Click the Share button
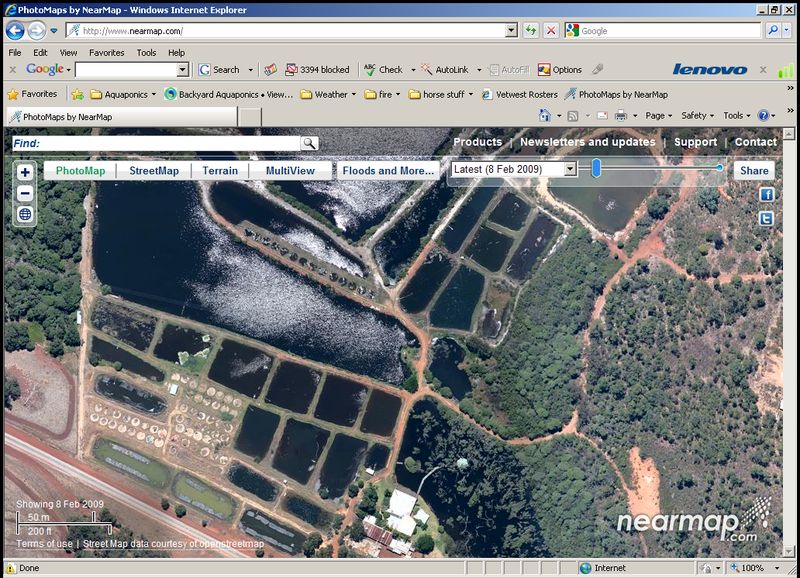This screenshot has width=800, height=578. click(754, 171)
